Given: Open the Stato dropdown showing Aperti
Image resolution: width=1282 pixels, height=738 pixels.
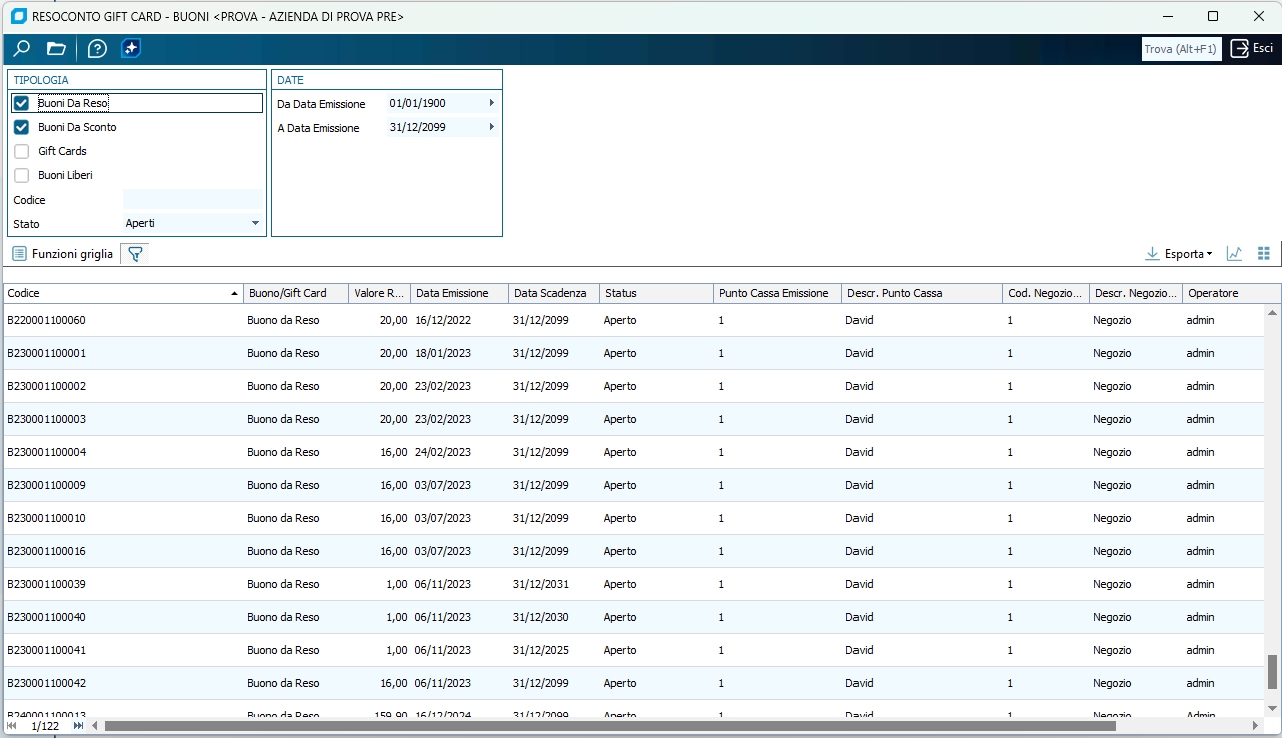Looking at the screenshot, I should pos(255,223).
